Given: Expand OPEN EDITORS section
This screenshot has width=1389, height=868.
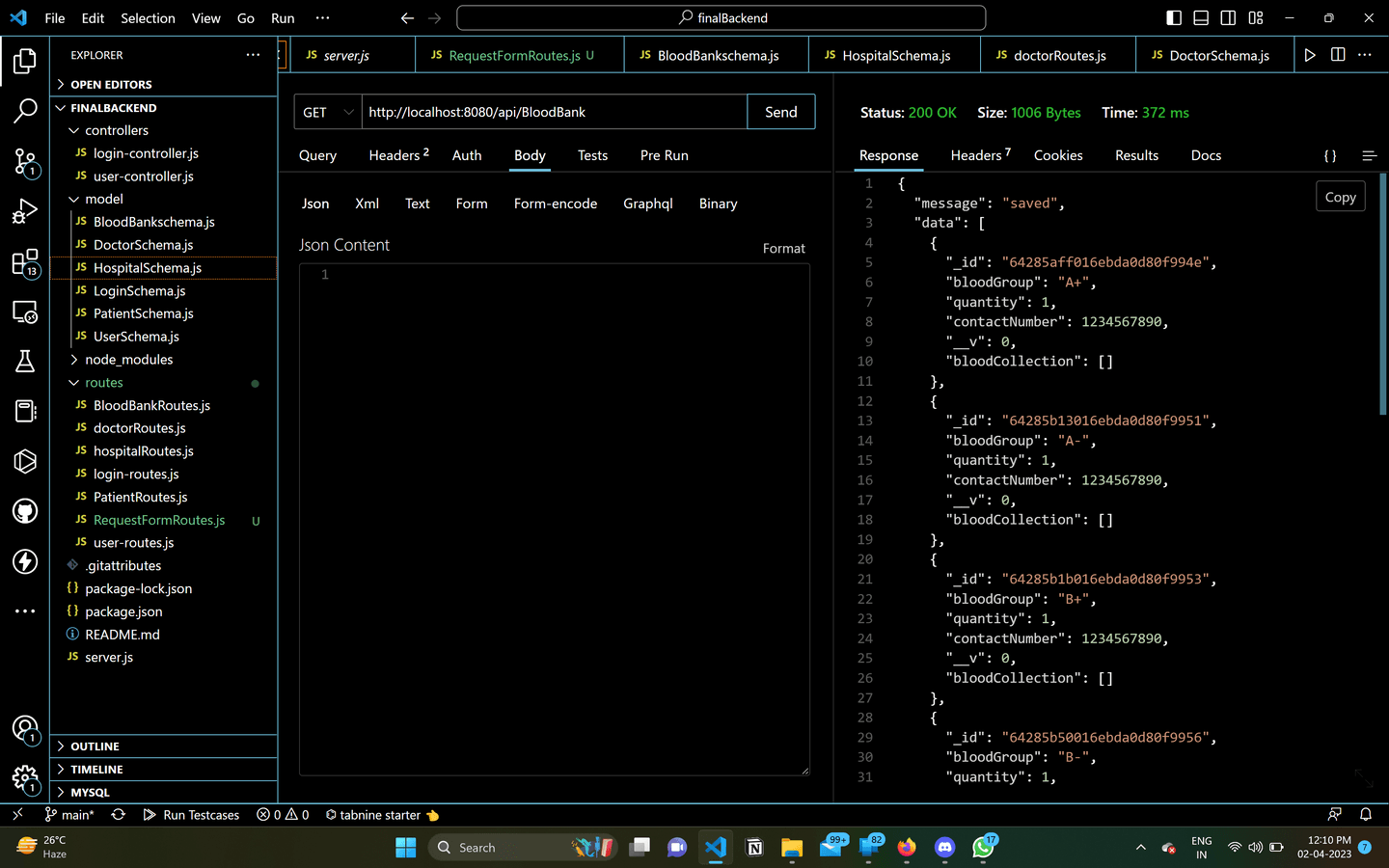Looking at the screenshot, I should point(164,85).
